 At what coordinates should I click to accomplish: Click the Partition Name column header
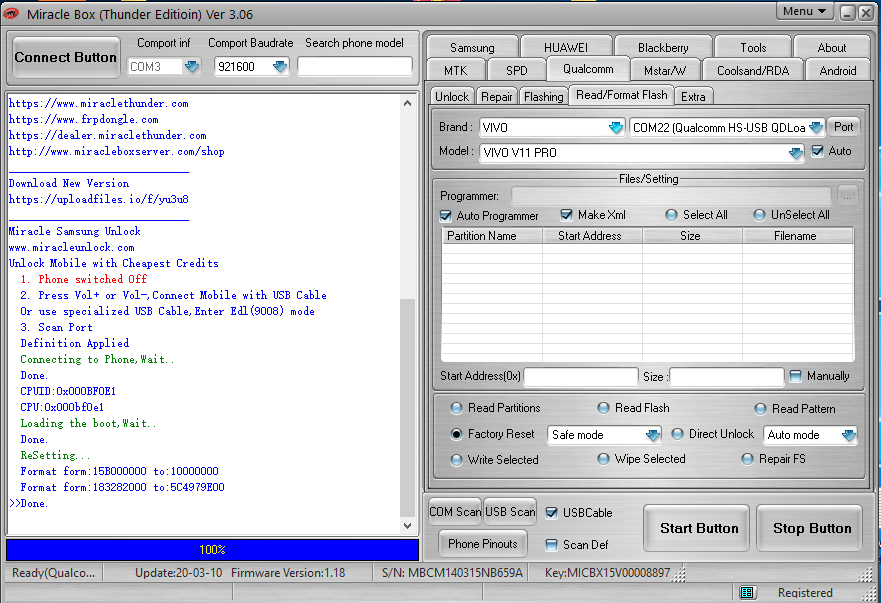(x=492, y=236)
